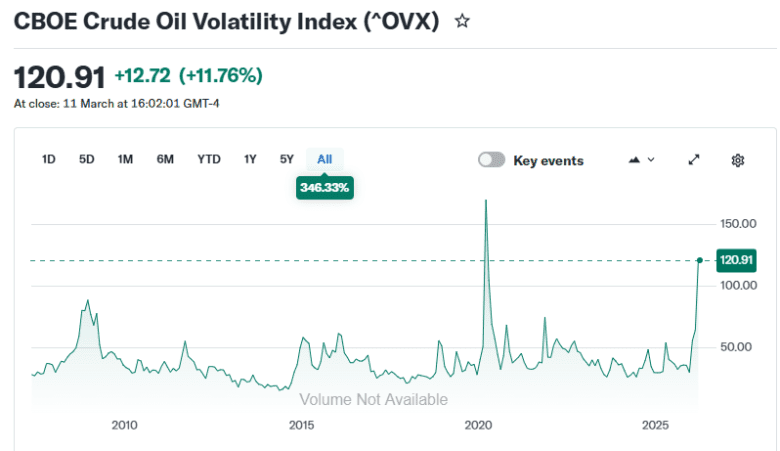Image resolution: width=780 pixels, height=451 pixels.
Task: Expand chart to full screen
Action: coord(694,160)
